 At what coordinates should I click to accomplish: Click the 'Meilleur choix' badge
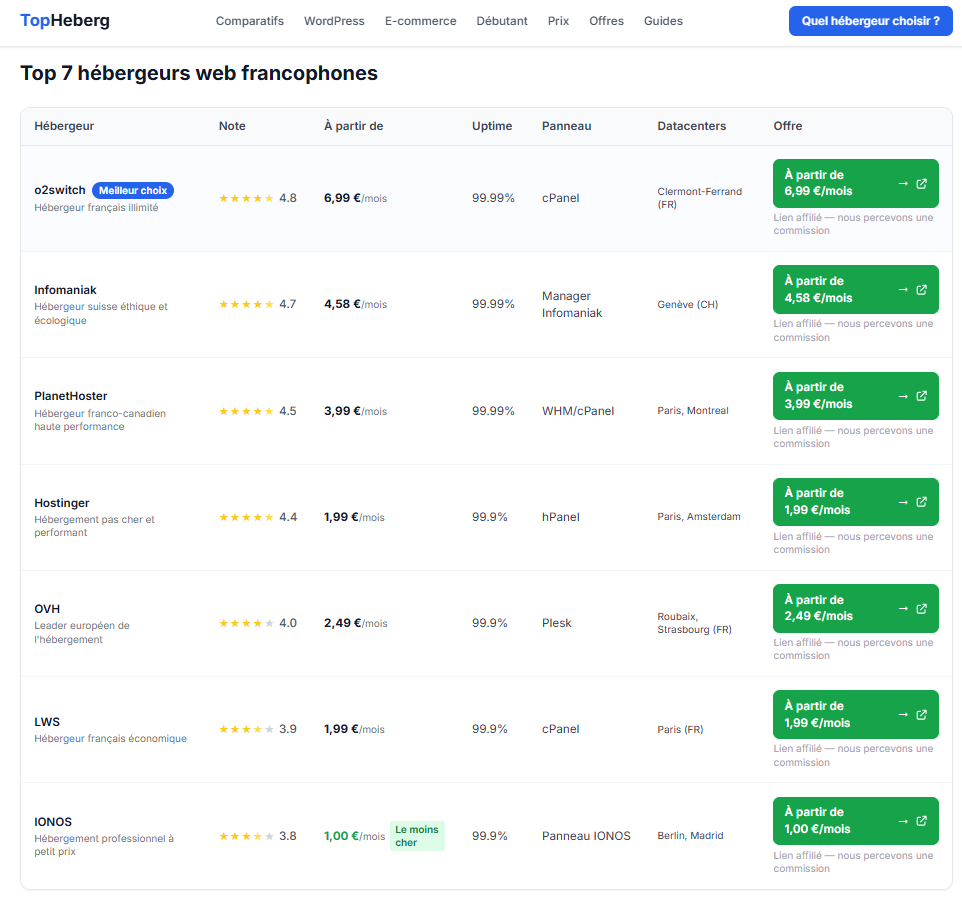(x=133, y=191)
